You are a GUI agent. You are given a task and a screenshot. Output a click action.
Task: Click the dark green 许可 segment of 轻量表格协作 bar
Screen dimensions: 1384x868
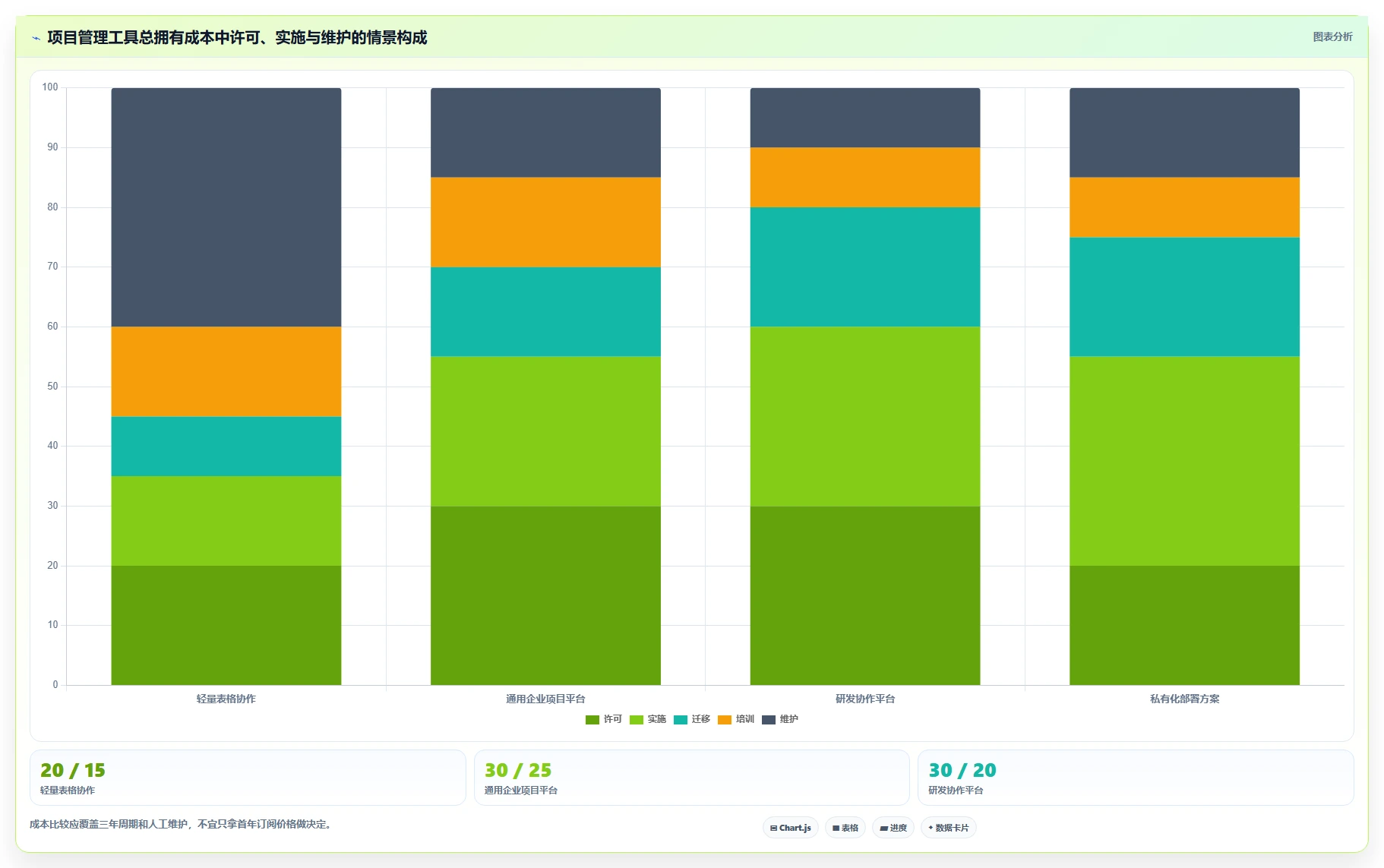click(226, 625)
